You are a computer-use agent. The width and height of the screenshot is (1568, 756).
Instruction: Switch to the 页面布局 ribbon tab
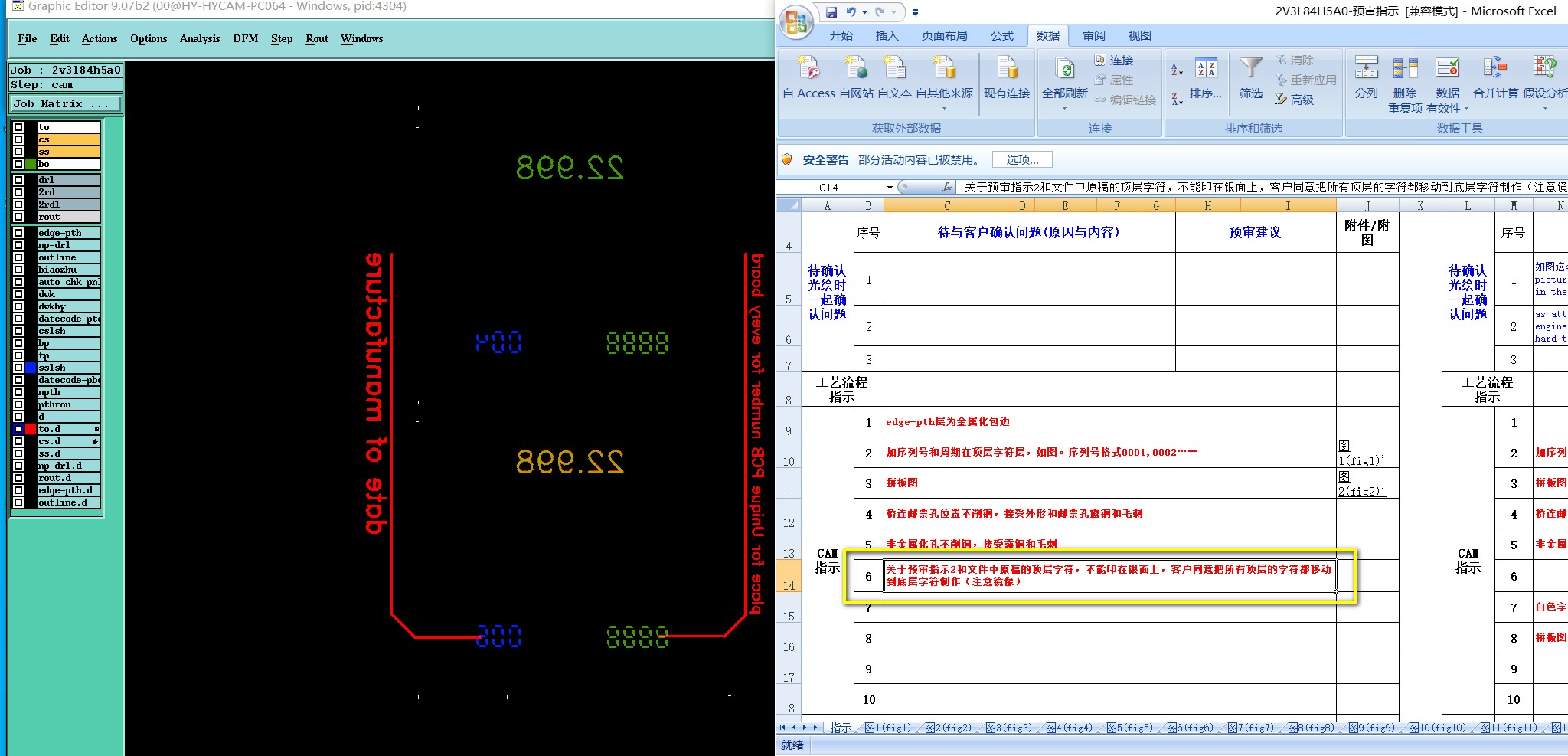(944, 36)
